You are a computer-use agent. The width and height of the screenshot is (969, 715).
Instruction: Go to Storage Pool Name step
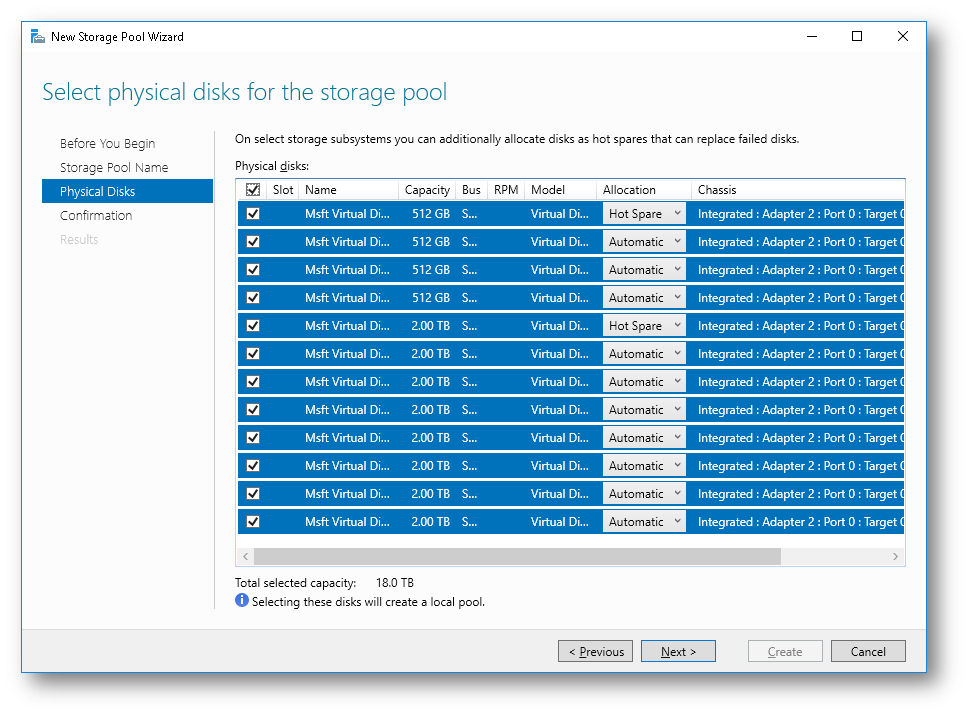(114, 168)
